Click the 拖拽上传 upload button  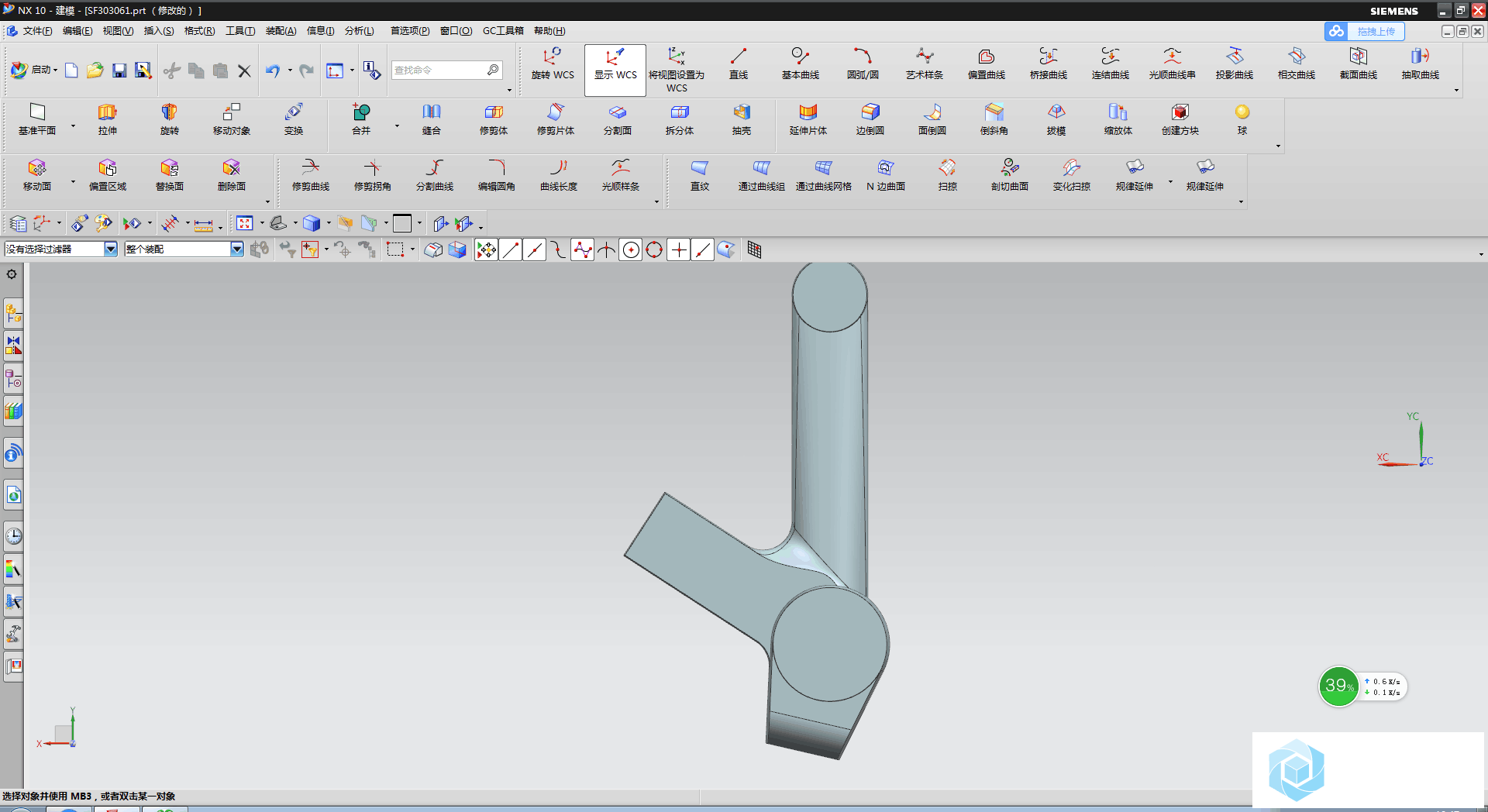pyautogui.click(x=1365, y=31)
